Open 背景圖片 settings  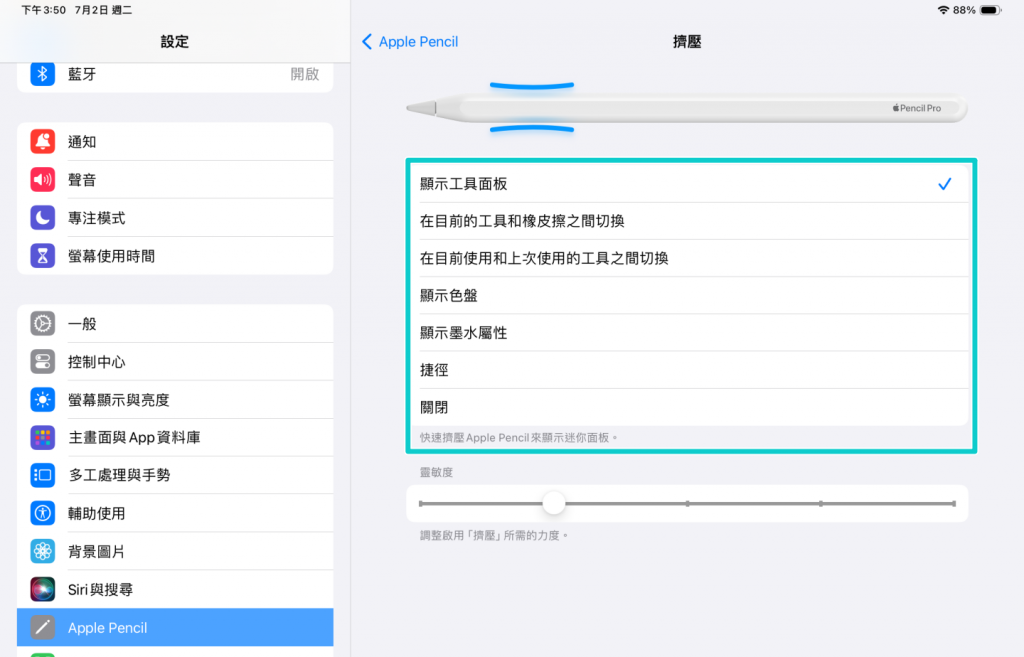tap(175, 551)
